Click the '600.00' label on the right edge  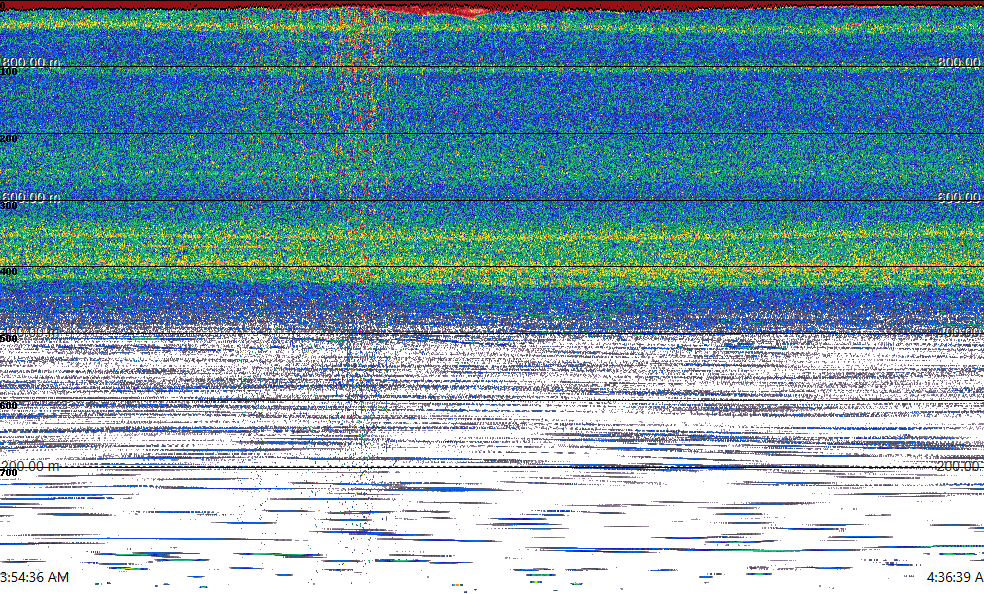pos(960,197)
